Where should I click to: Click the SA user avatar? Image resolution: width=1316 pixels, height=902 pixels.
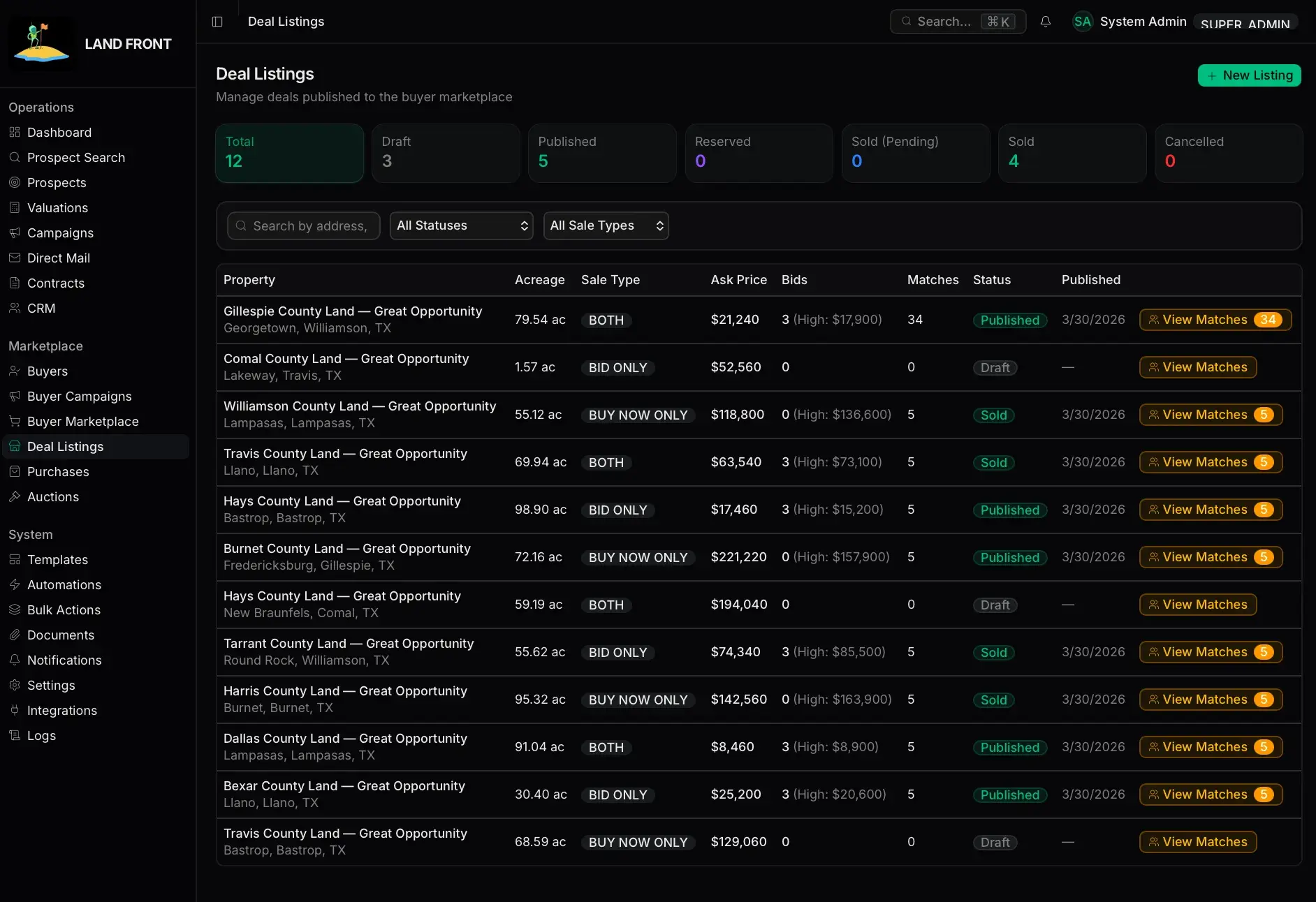(1083, 22)
